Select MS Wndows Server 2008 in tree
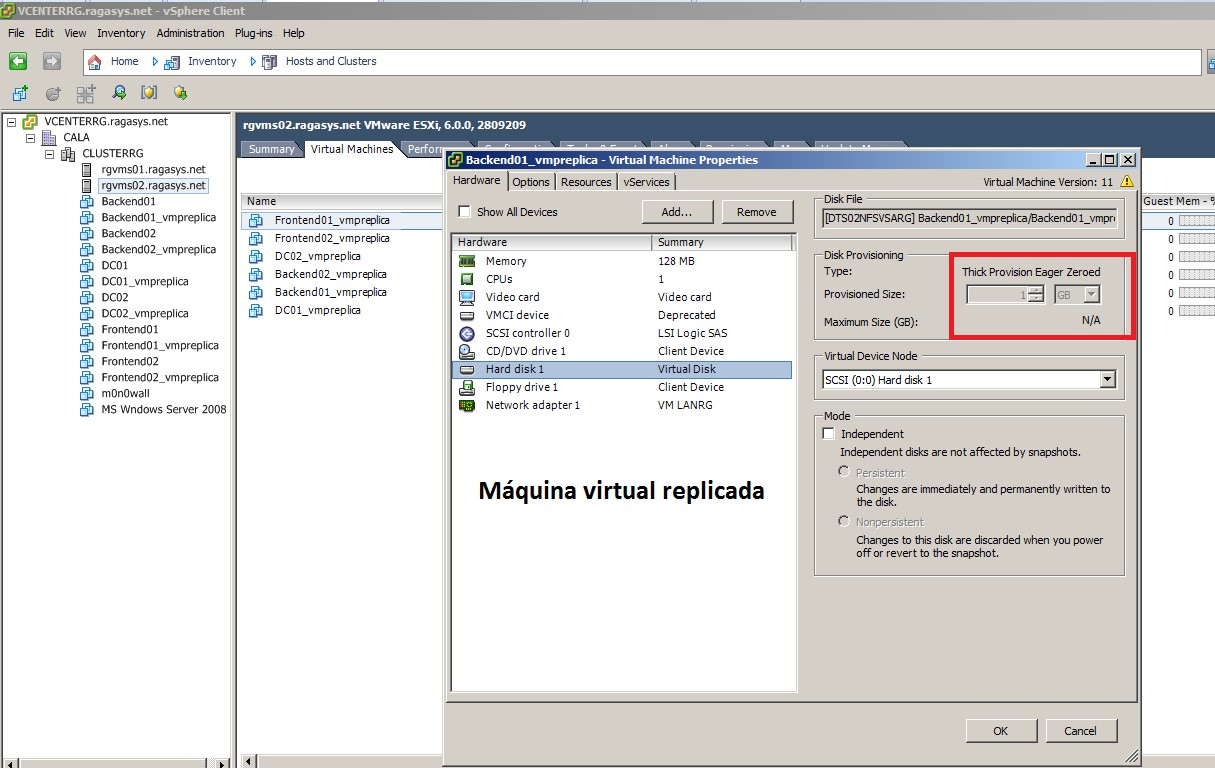Screen dimensions: 1215x768 pos(163,410)
